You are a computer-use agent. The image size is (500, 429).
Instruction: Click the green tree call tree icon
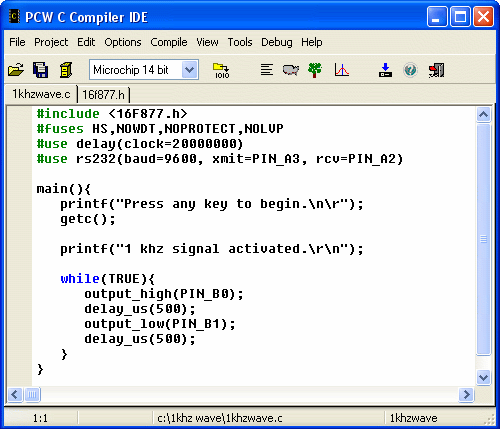click(314, 70)
